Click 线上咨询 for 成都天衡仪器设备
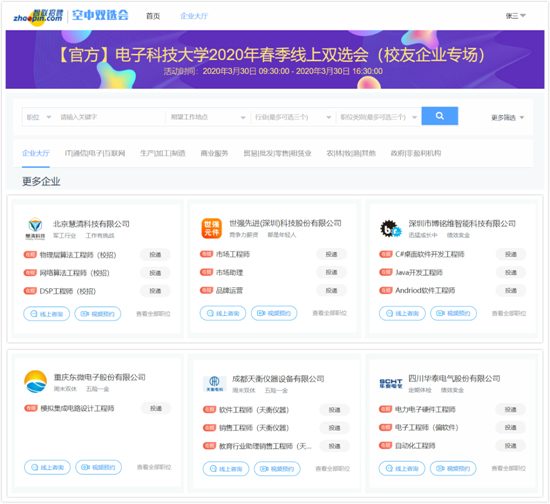This screenshot has height=504, width=550. coord(226,469)
